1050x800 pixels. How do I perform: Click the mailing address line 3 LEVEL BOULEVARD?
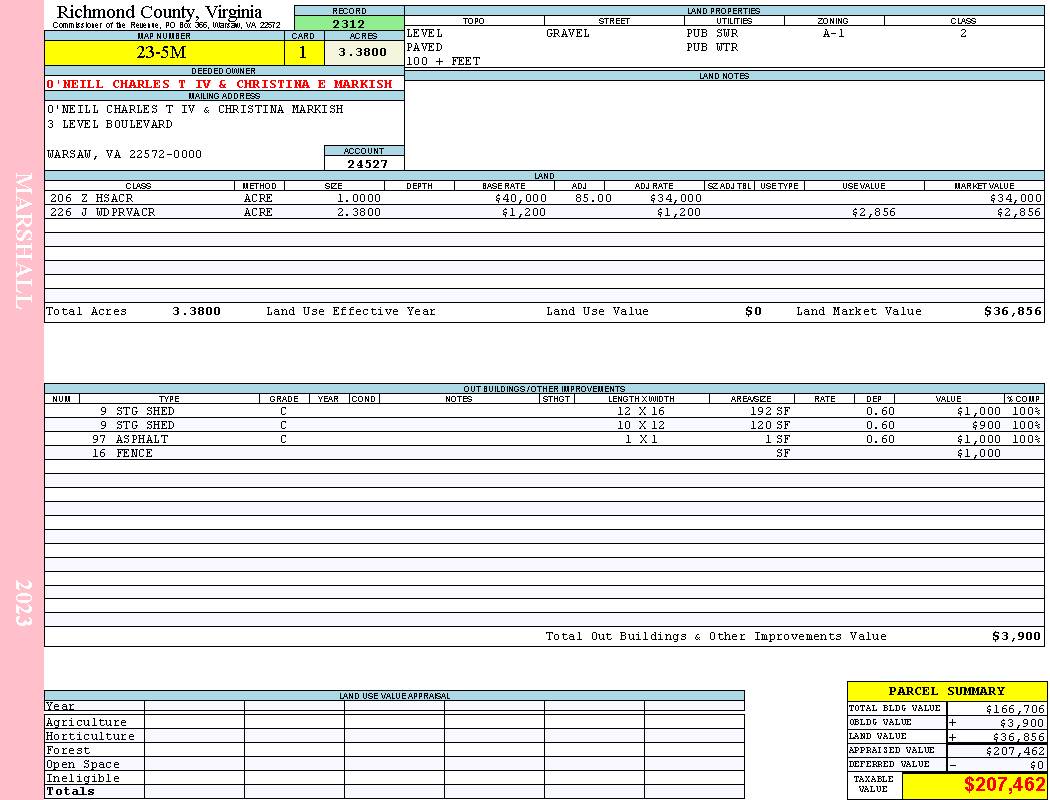pyautogui.click(x=110, y=124)
